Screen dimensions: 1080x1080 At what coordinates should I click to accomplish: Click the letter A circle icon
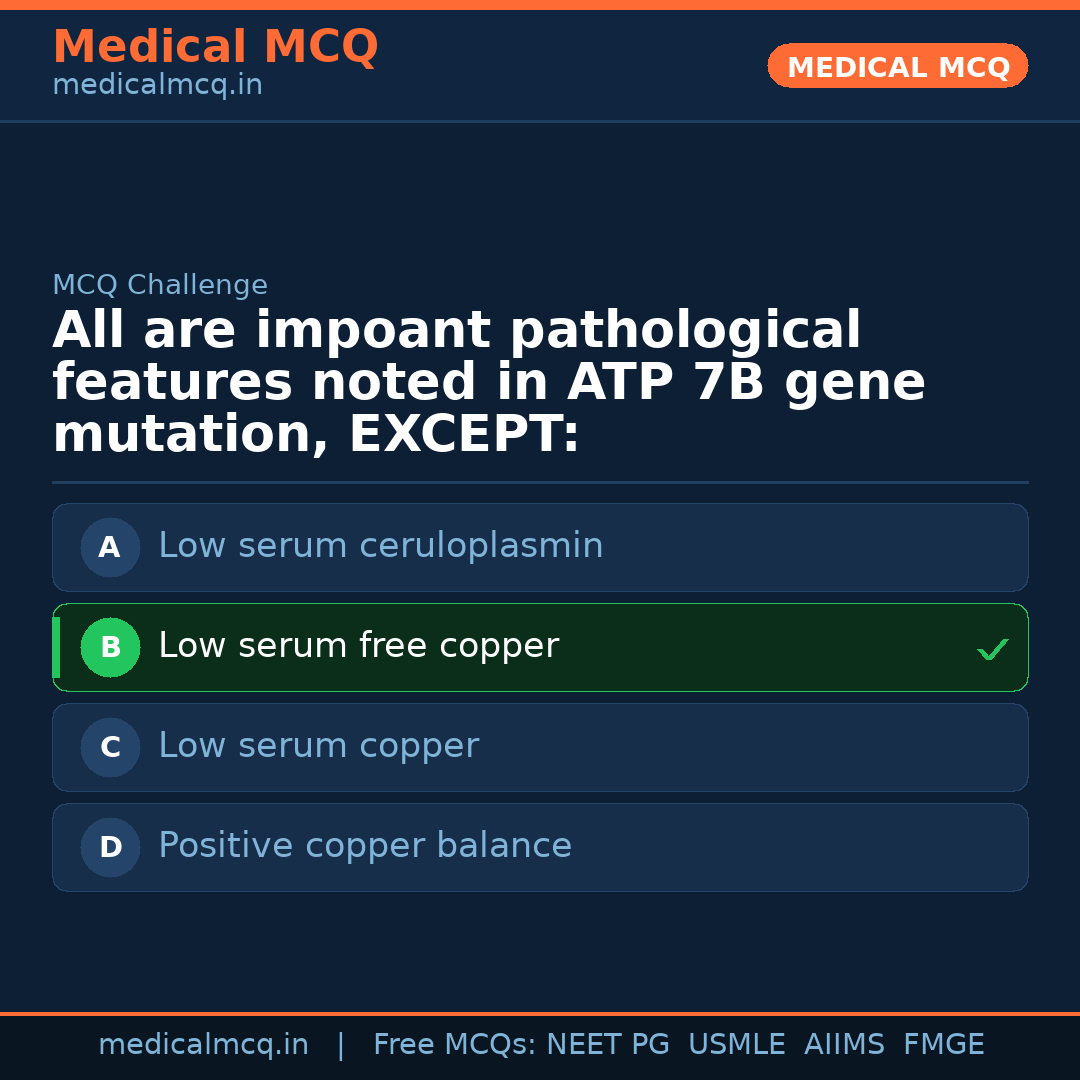110,547
